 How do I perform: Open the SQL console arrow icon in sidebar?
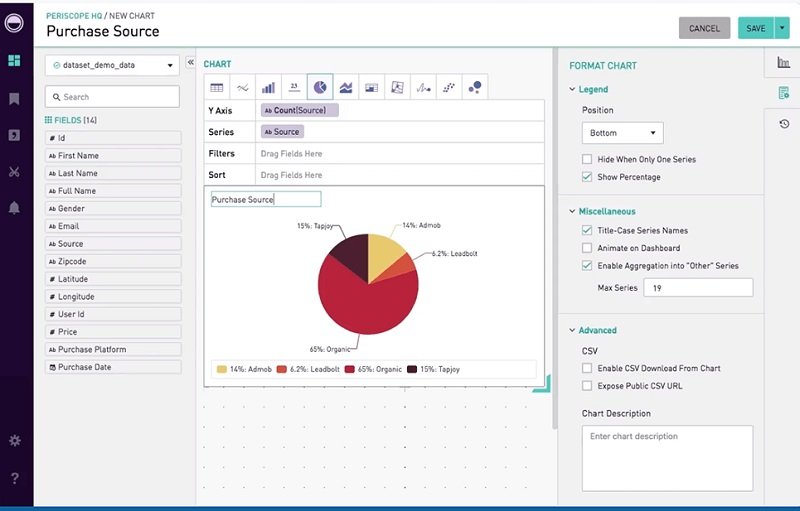point(14,135)
